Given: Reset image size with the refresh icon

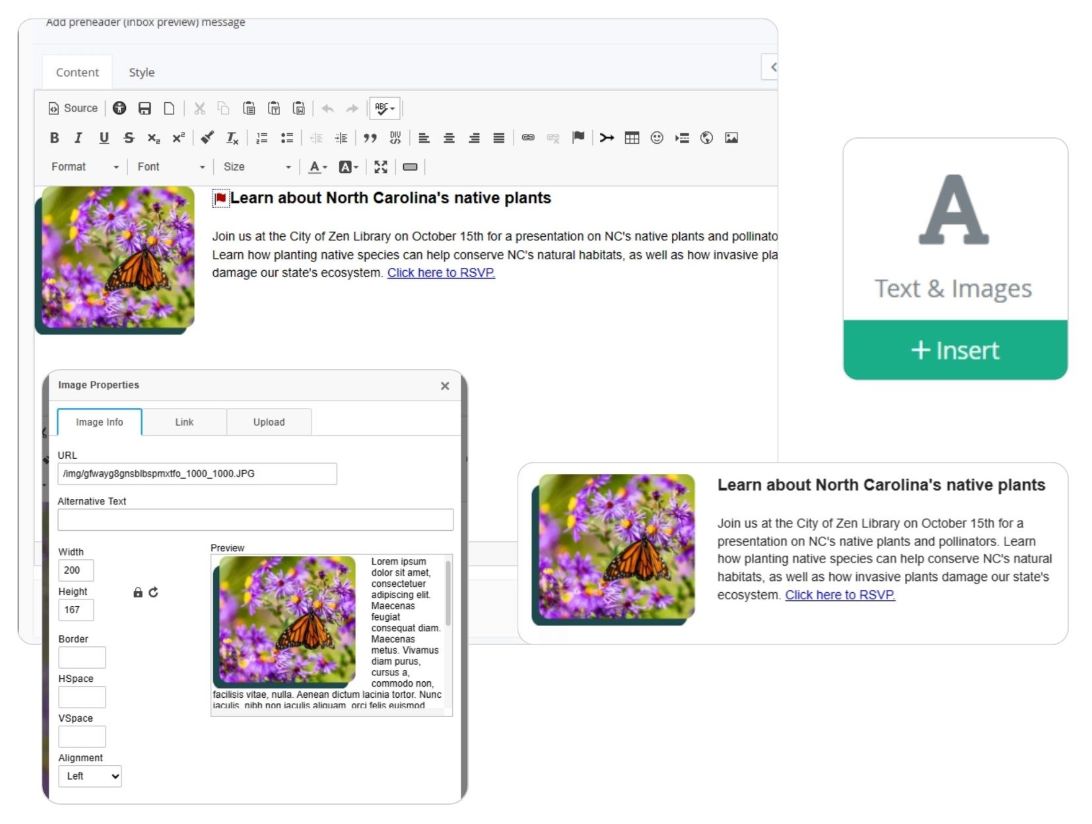Looking at the screenshot, I should coord(153,592).
